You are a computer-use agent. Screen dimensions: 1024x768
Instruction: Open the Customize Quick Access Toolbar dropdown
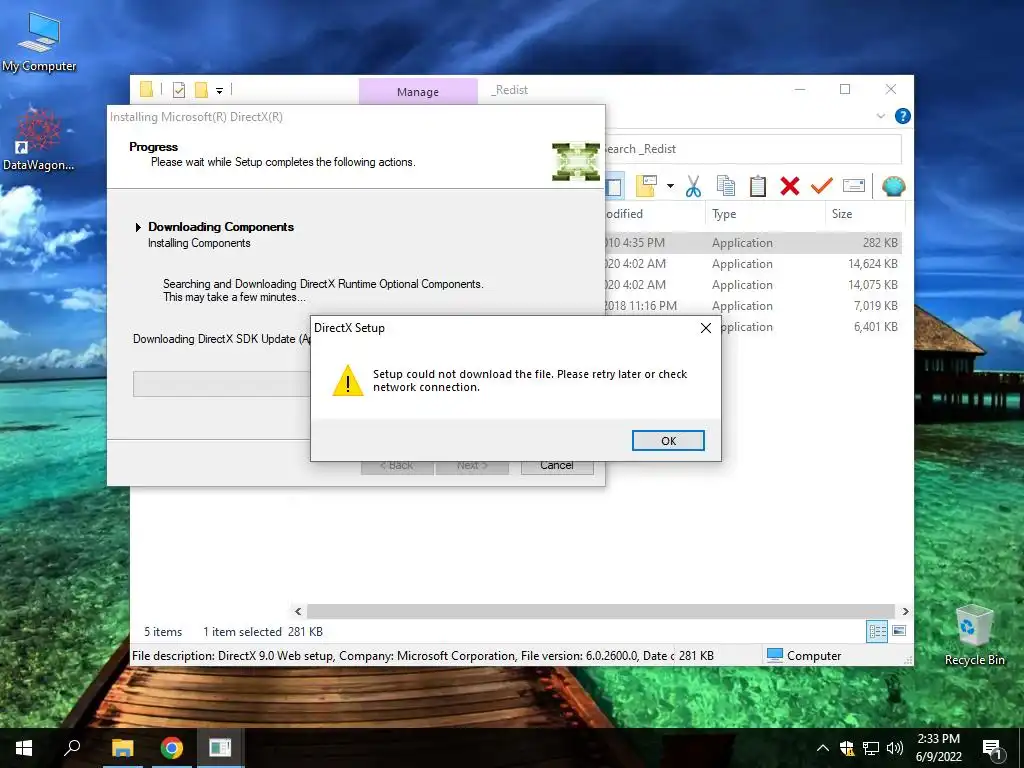219,91
